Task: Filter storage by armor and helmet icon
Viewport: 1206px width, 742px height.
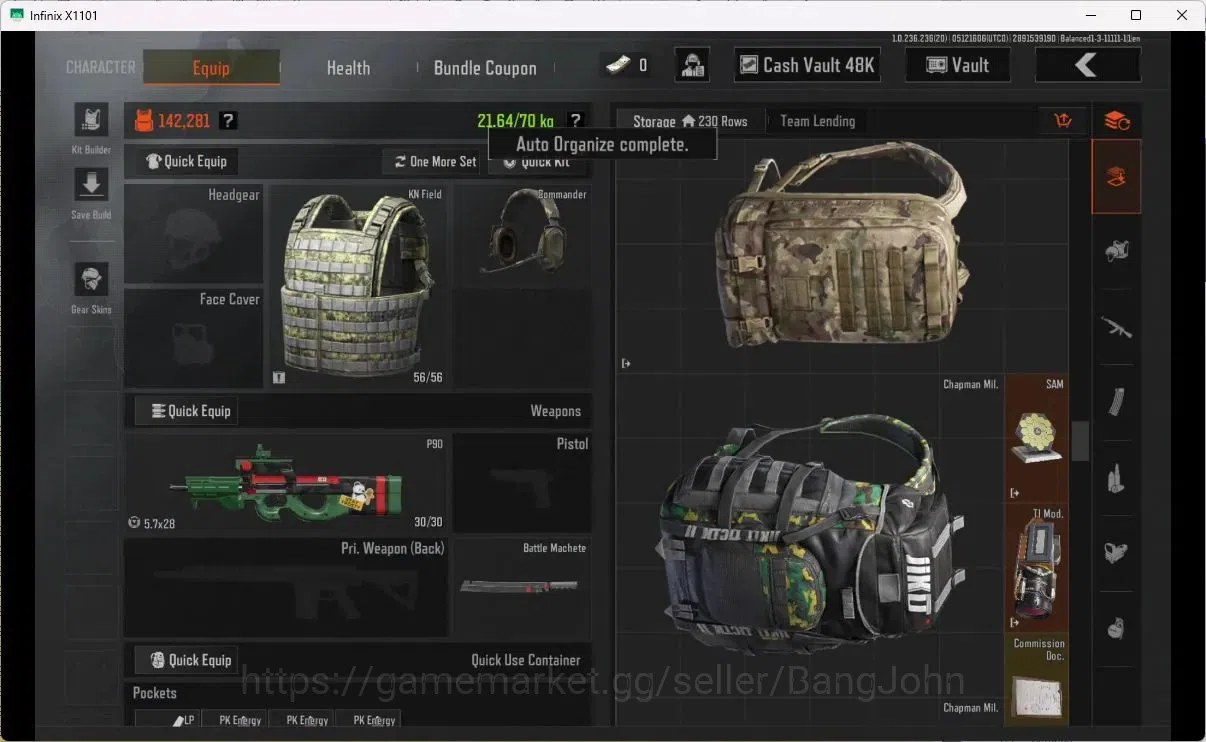Action: pos(1116,252)
